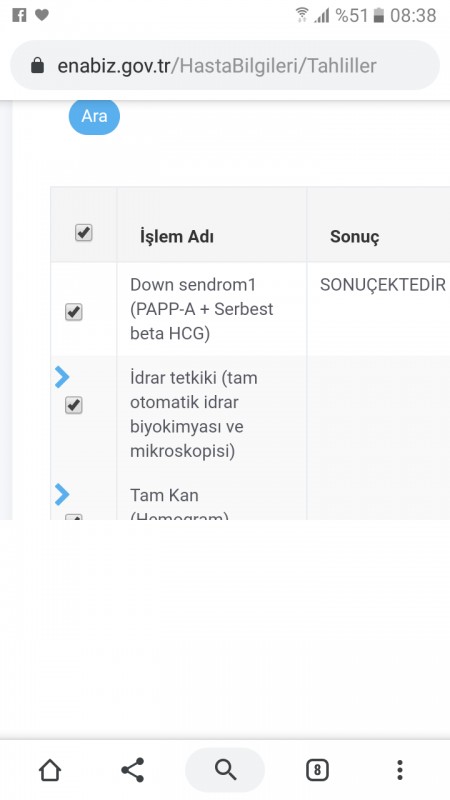This screenshot has width=450, height=800.
Task: Tap the browser home icon
Action: pyautogui.click(x=50, y=769)
